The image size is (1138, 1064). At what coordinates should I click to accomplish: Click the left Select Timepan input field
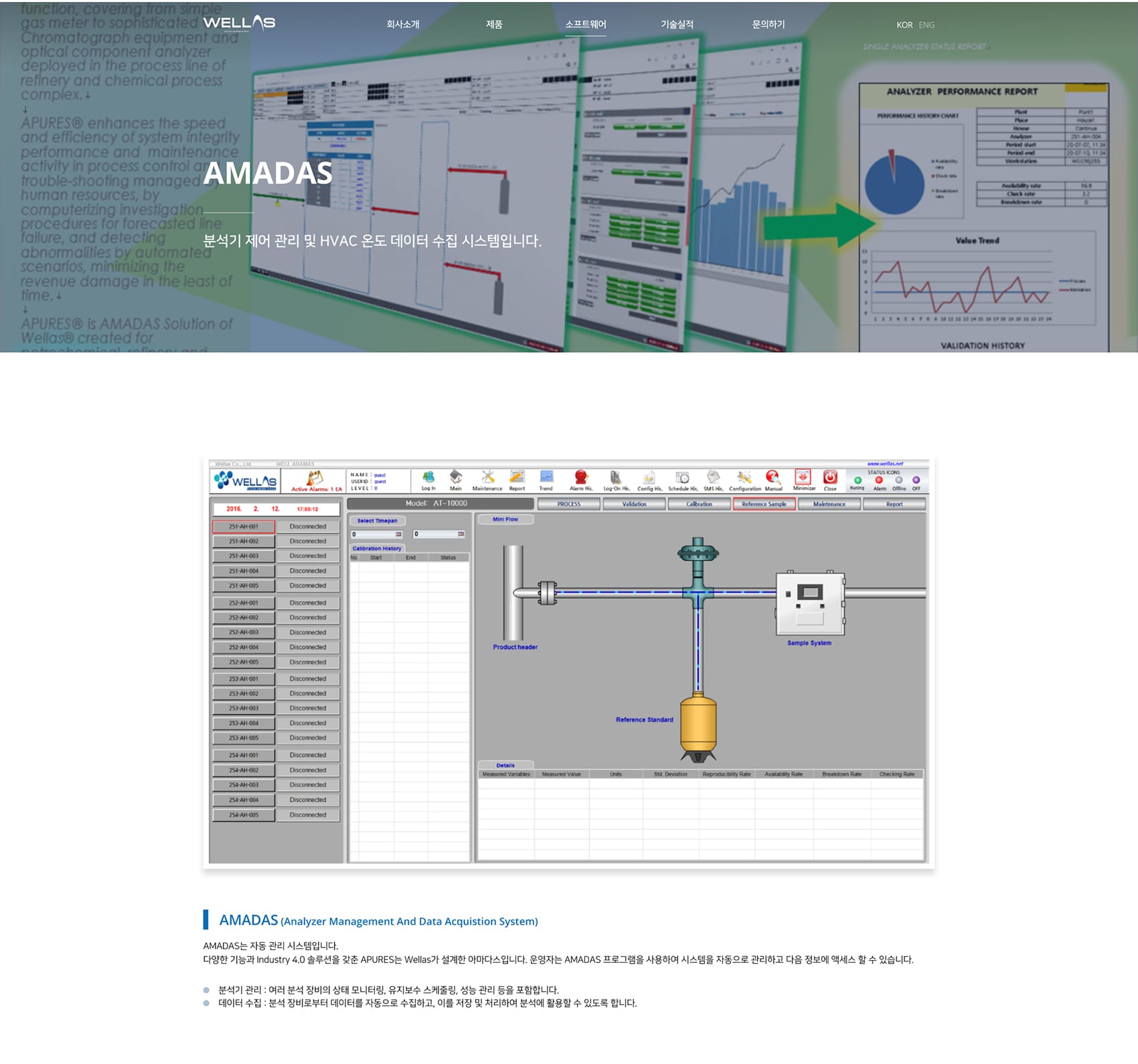point(378,534)
